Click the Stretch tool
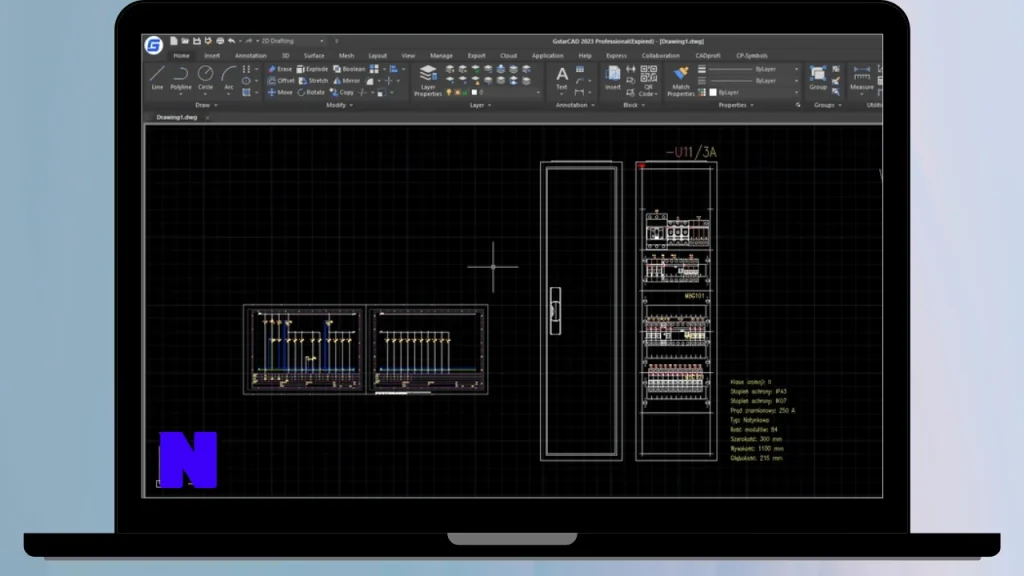 313,80
